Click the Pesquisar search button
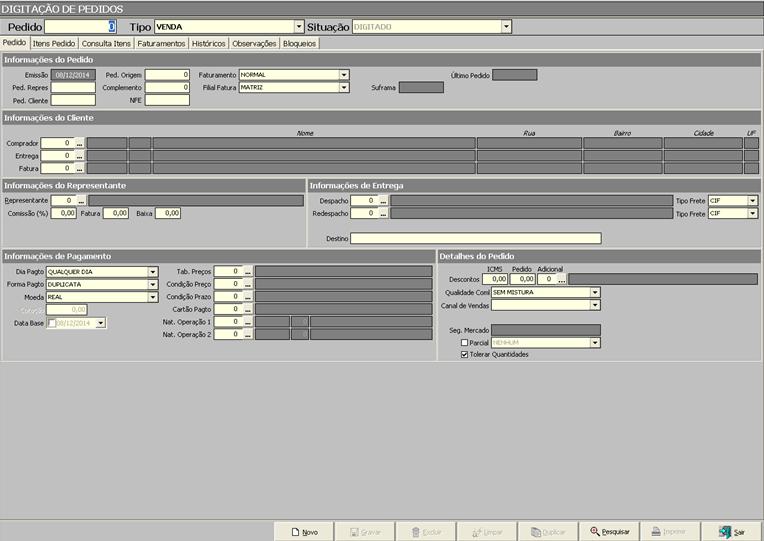This screenshot has height=541, width=764. 610,532
